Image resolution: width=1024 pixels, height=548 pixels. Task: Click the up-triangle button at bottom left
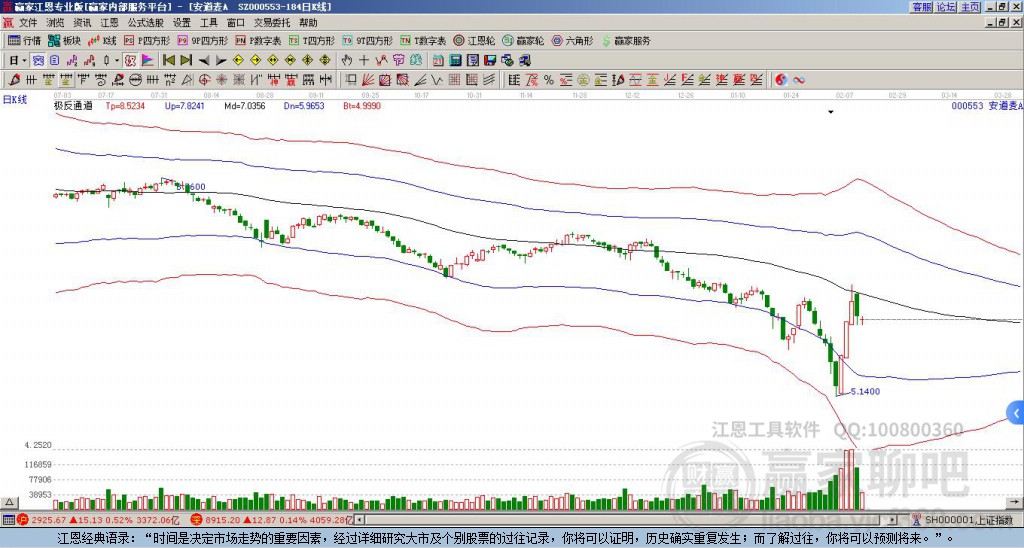coord(9,502)
